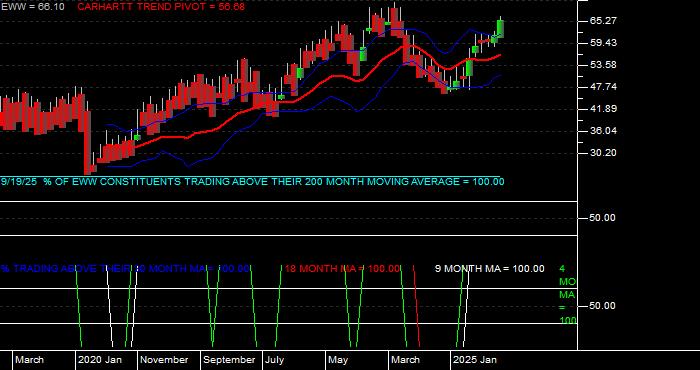Click the CARHARTT TREND PIVOT label
The width and height of the screenshot is (700, 370).
coord(161,7)
